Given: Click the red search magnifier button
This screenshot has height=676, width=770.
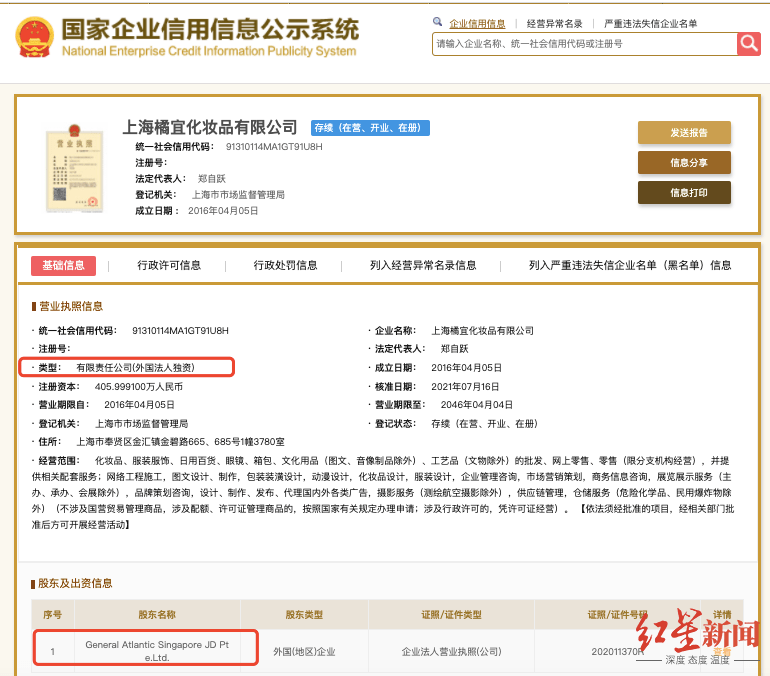Looking at the screenshot, I should 748,44.
